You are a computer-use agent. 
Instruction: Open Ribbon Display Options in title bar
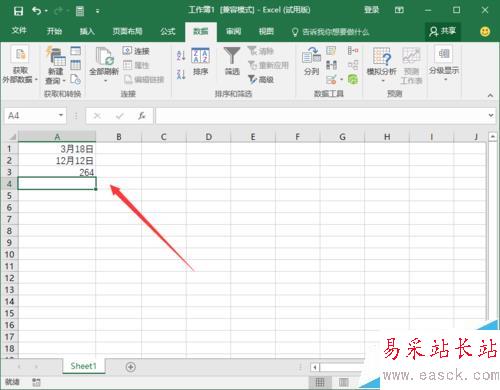pos(399,10)
